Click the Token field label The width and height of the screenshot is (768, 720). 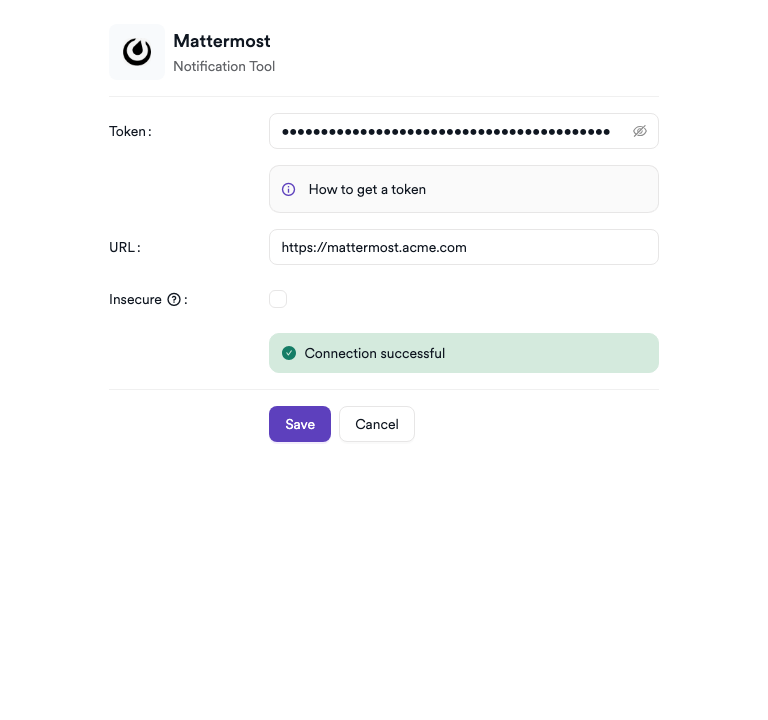click(130, 131)
